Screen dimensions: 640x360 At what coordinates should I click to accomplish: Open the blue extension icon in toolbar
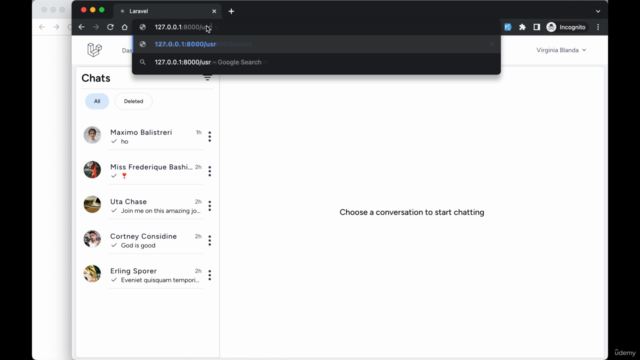(508, 27)
